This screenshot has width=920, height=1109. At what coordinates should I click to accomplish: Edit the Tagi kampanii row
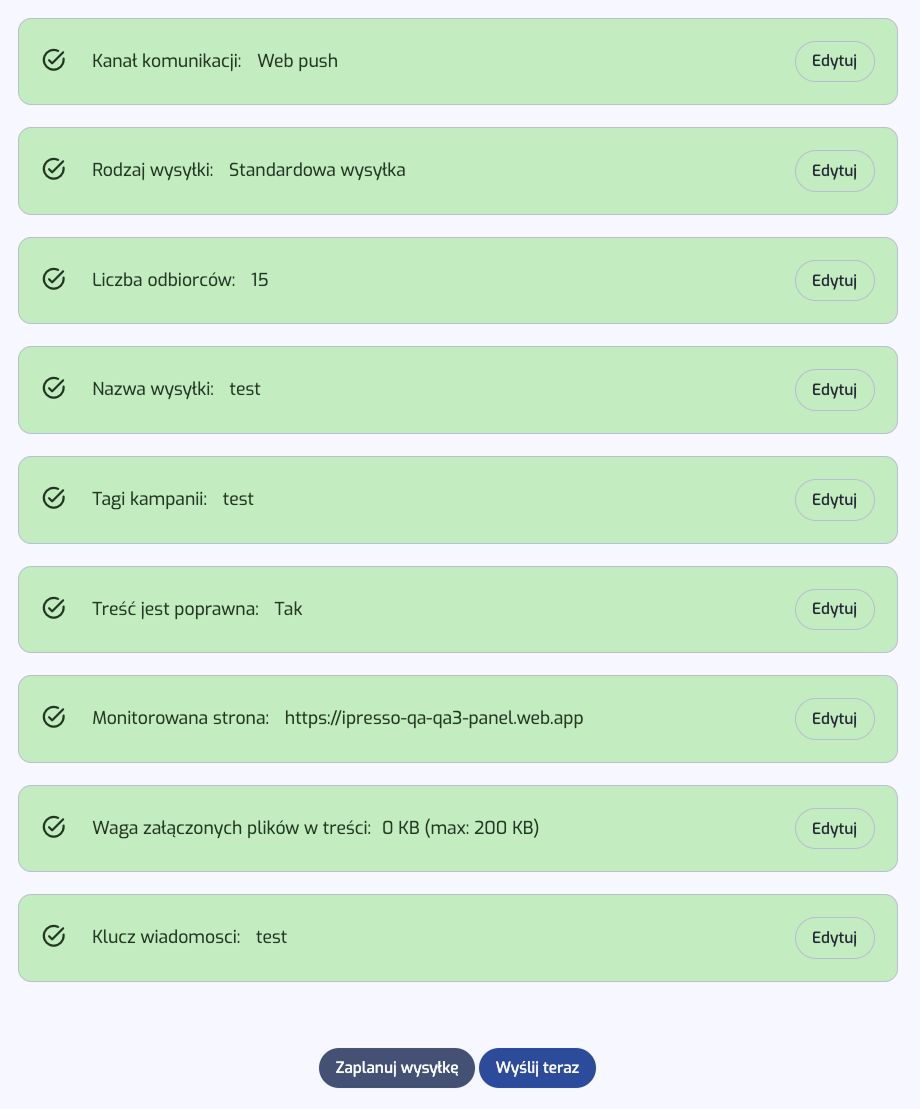tap(834, 500)
